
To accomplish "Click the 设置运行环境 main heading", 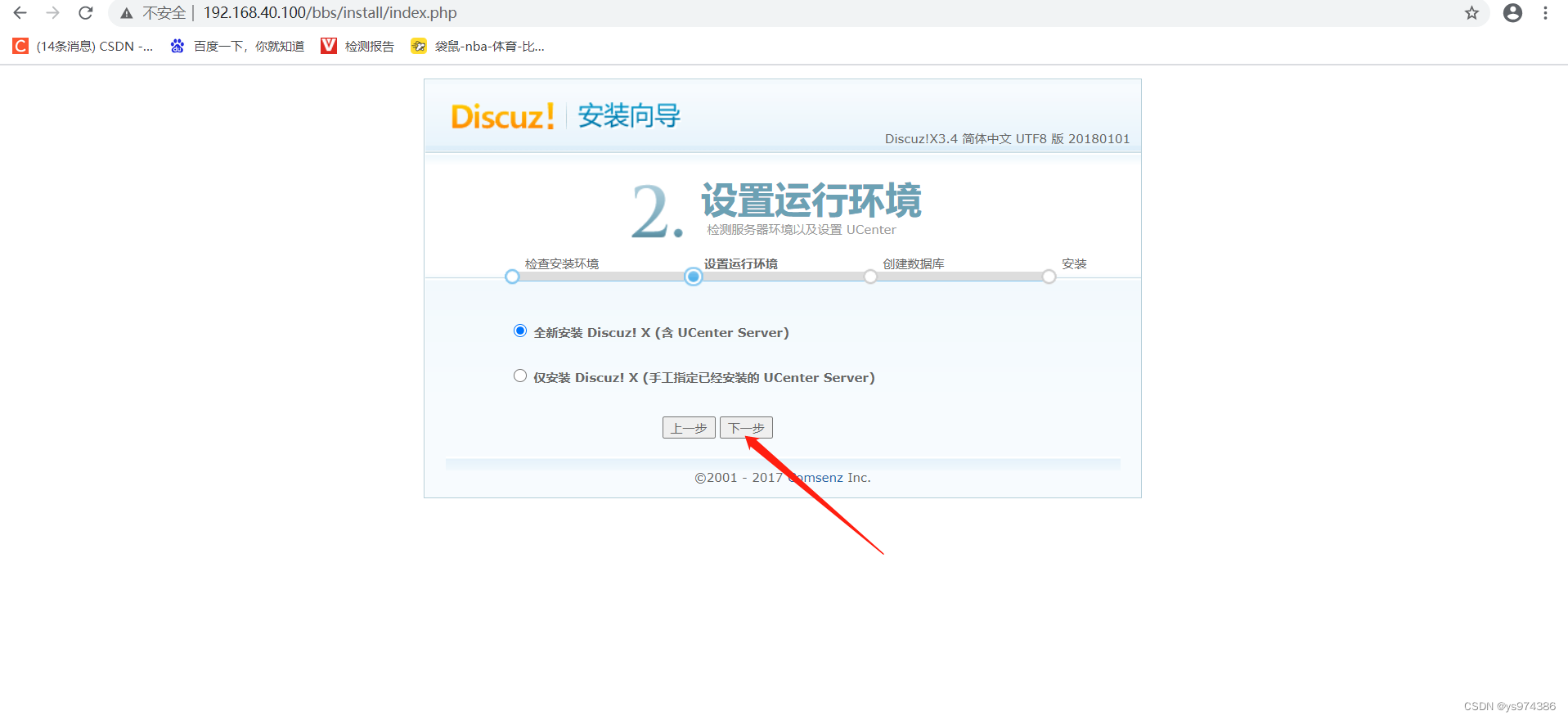I will (x=811, y=200).
